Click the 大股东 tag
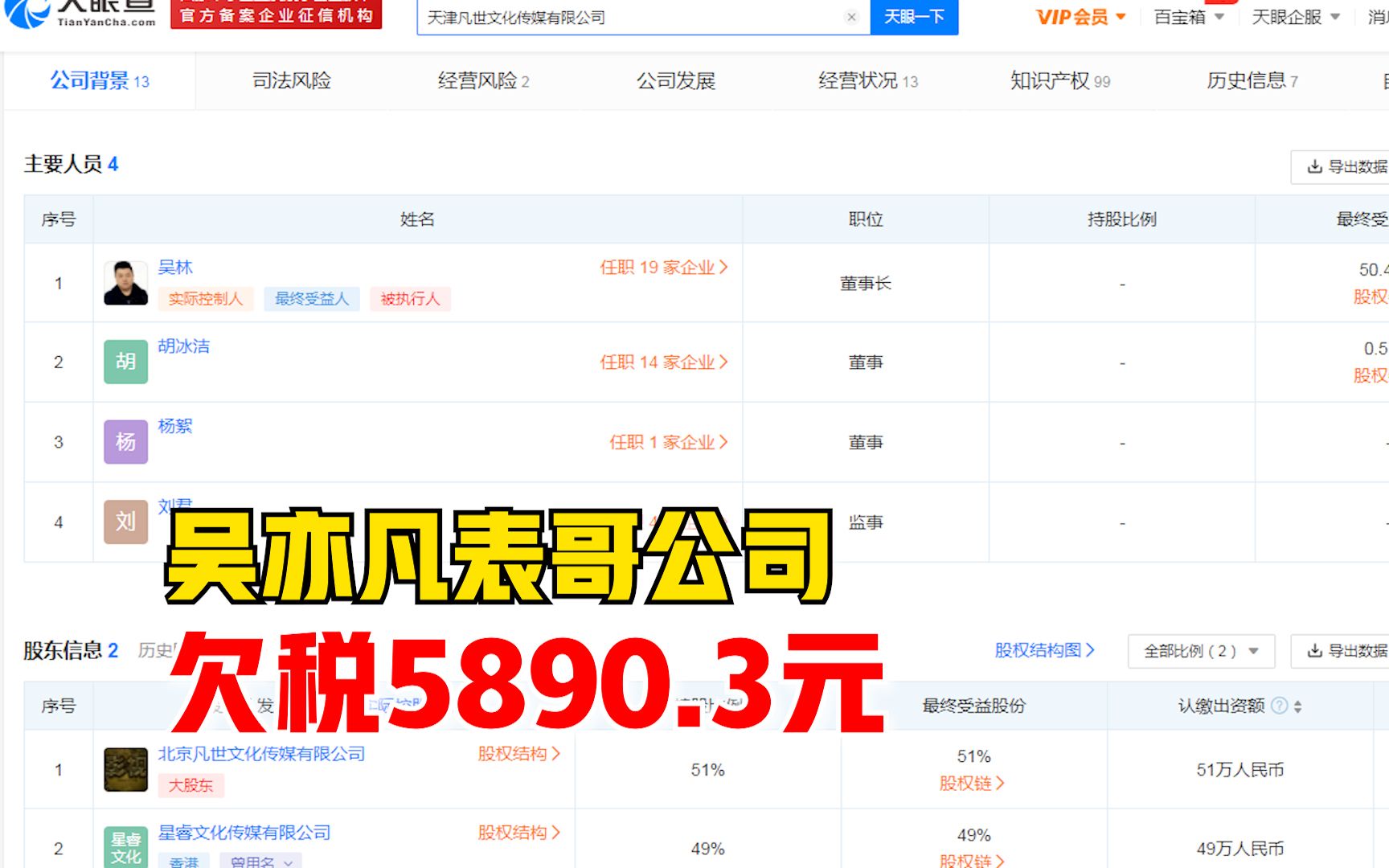Image resolution: width=1389 pixels, height=868 pixels. coord(191,785)
